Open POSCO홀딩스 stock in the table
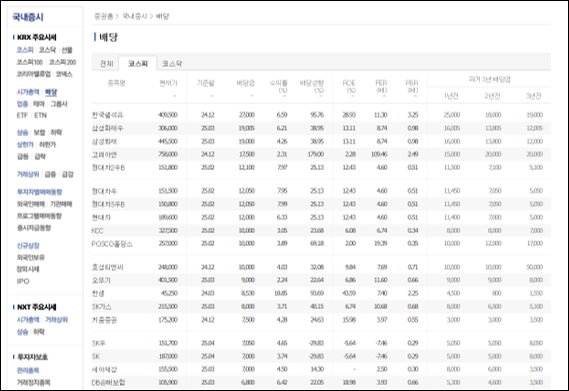569x391 pixels. coord(112,244)
